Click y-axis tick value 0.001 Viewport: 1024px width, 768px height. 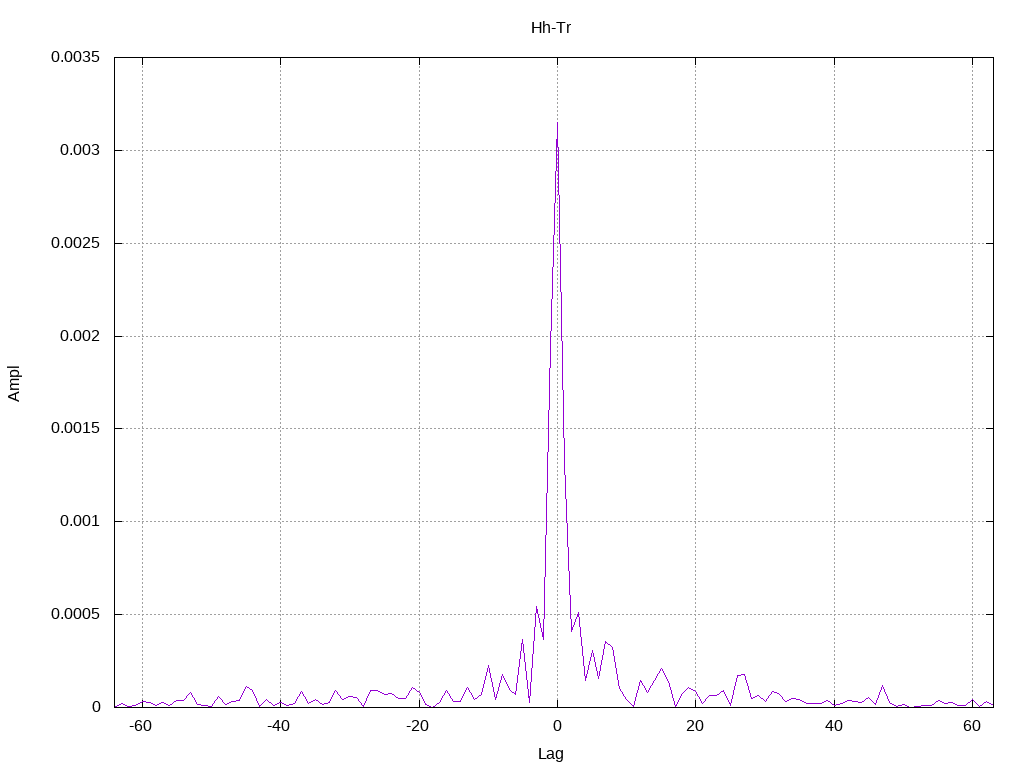click(x=80, y=521)
